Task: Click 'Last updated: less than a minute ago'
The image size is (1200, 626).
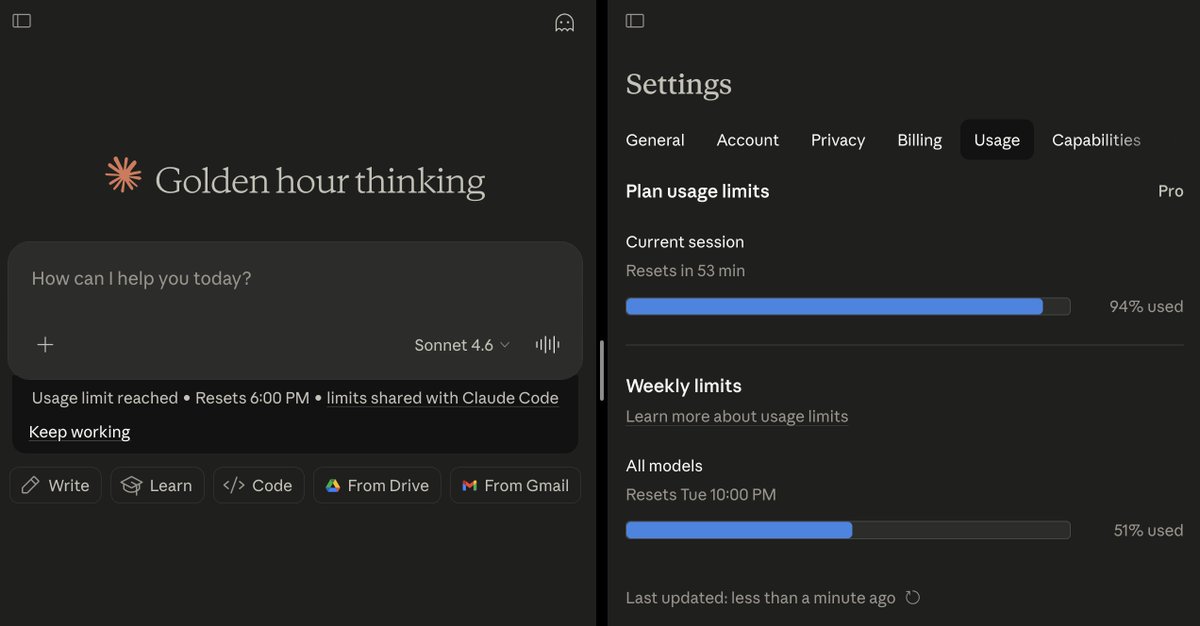Action: [x=760, y=598]
